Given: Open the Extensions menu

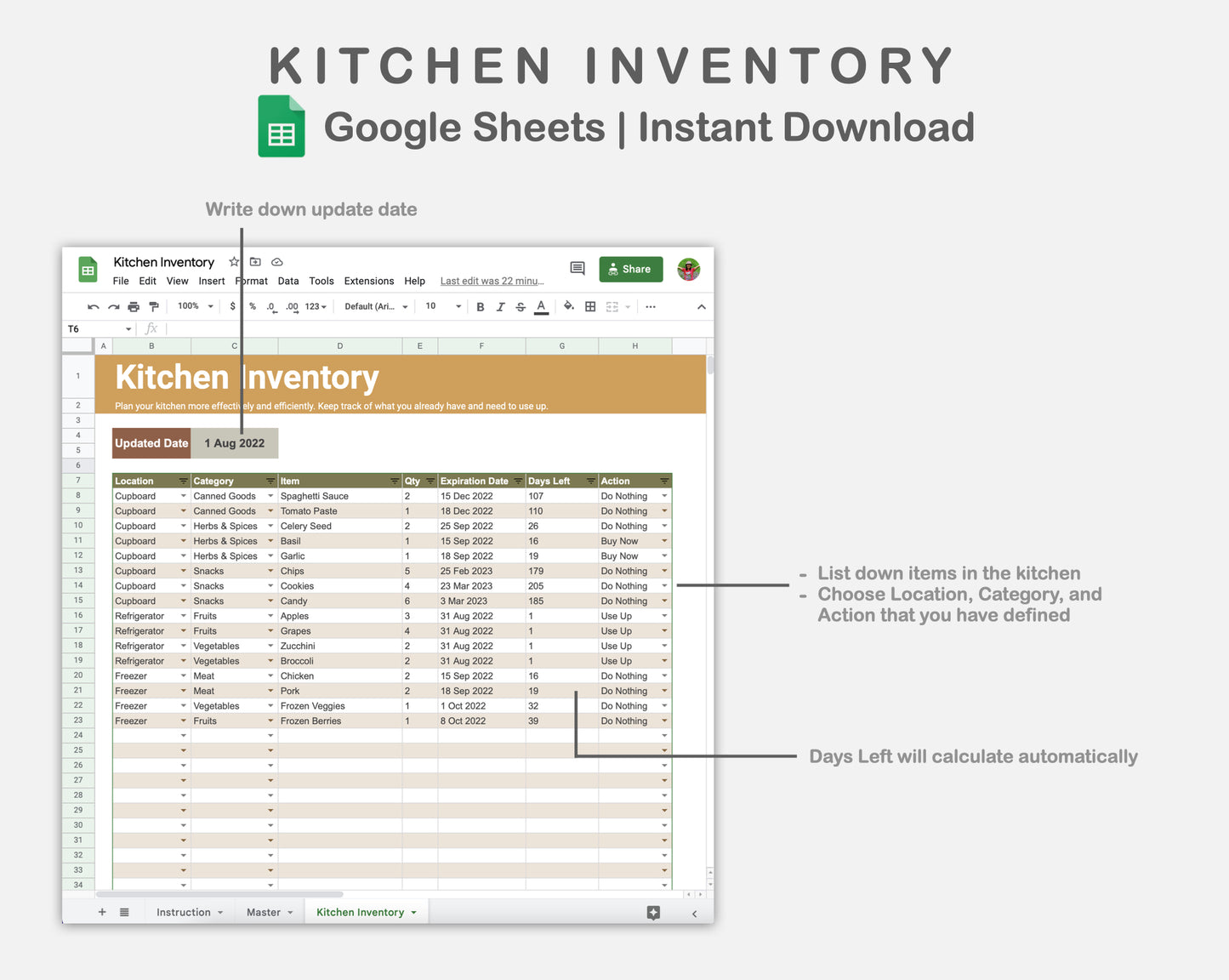Looking at the screenshot, I should tap(368, 281).
